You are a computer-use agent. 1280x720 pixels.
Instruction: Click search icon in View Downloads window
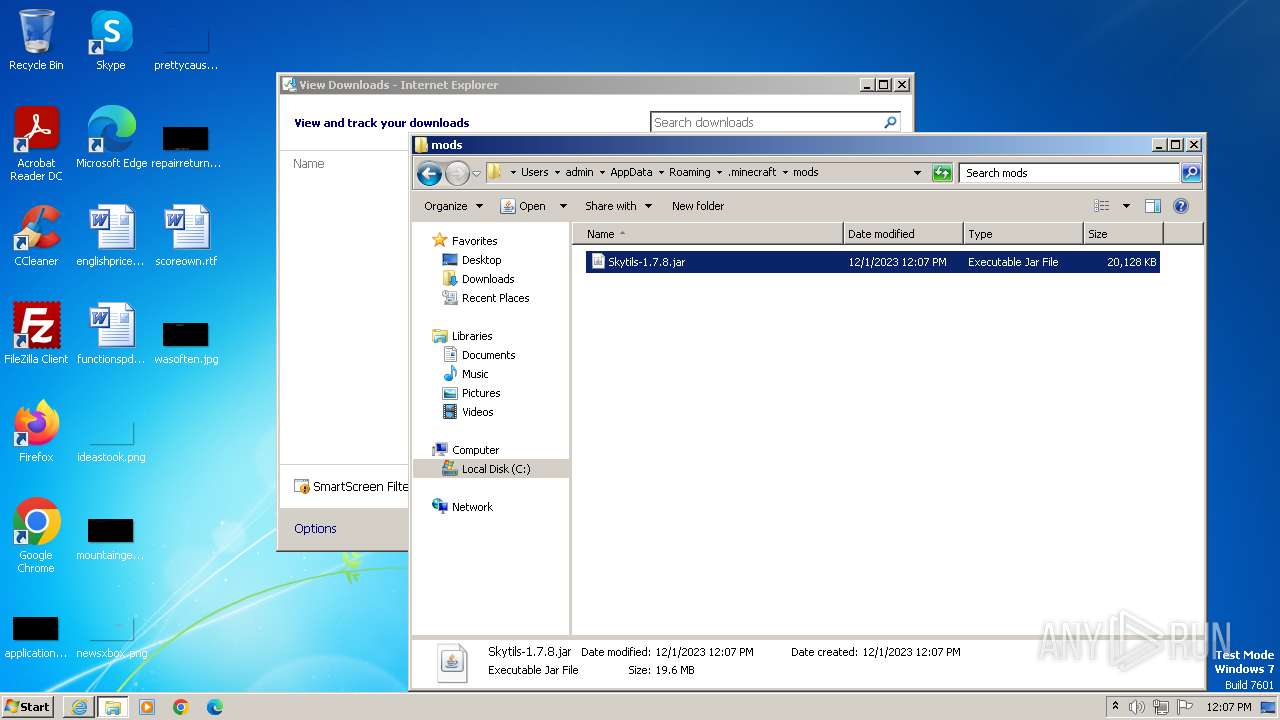(x=890, y=122)
